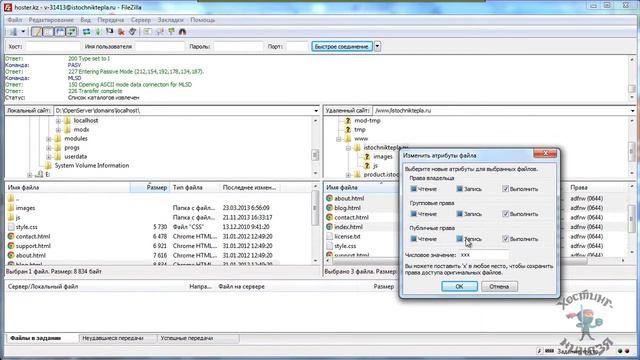Toggle group Запись checkbox
Screen dimensions: 640x360
460,214
